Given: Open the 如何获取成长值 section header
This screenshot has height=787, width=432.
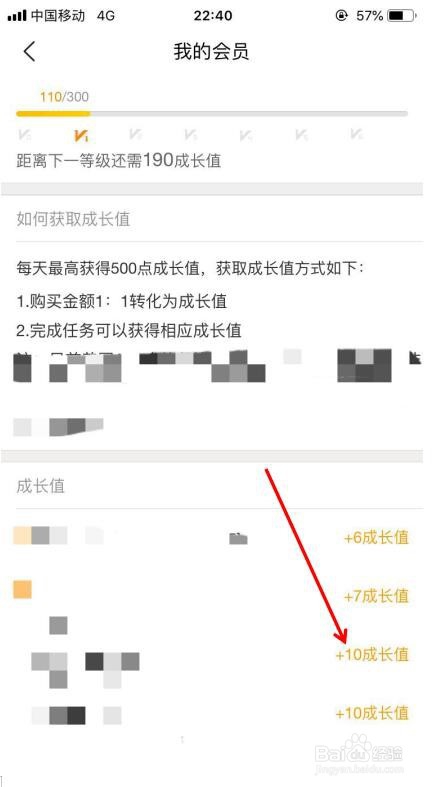Looking at the screenshot, I should coord(73,219).
